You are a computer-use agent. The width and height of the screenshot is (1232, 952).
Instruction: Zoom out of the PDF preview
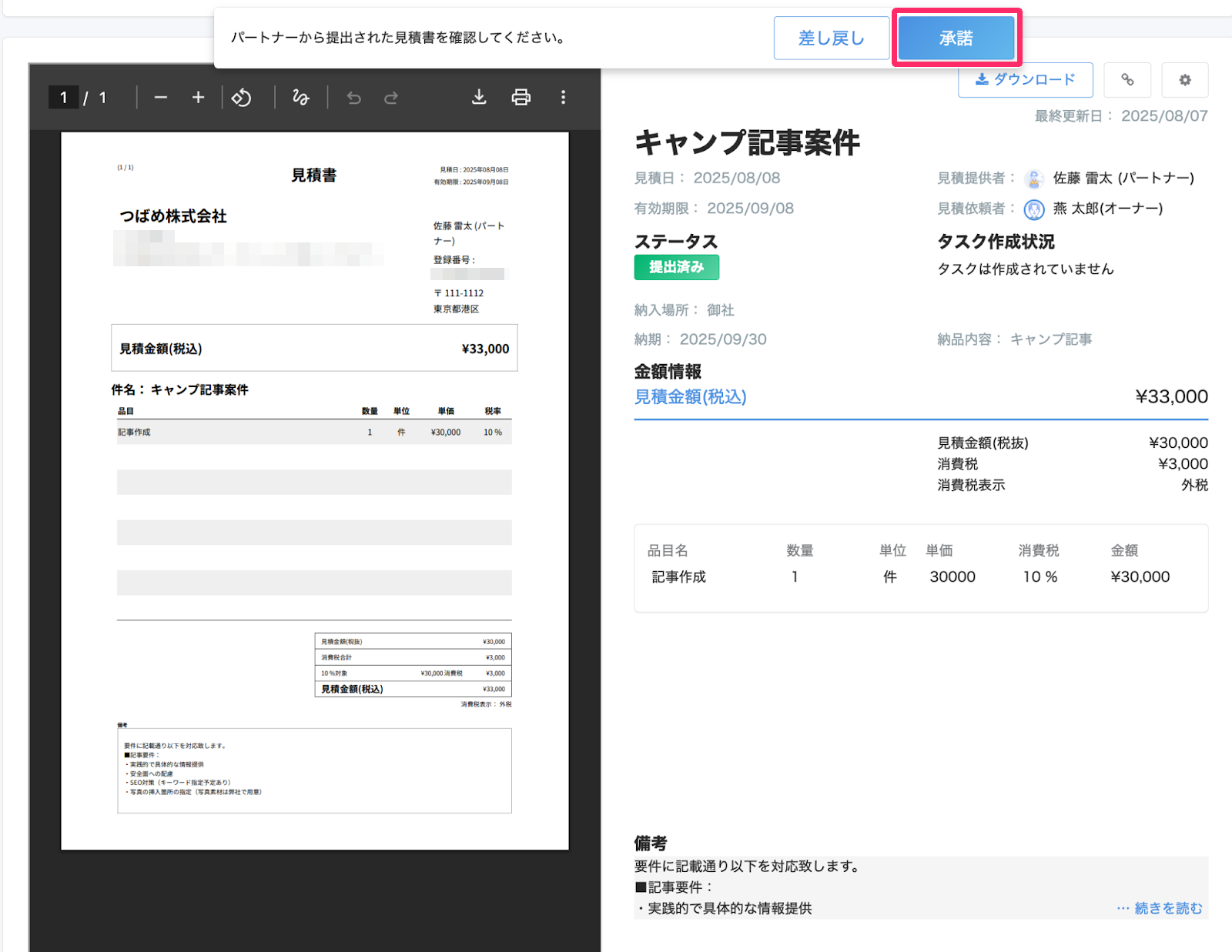161,98
